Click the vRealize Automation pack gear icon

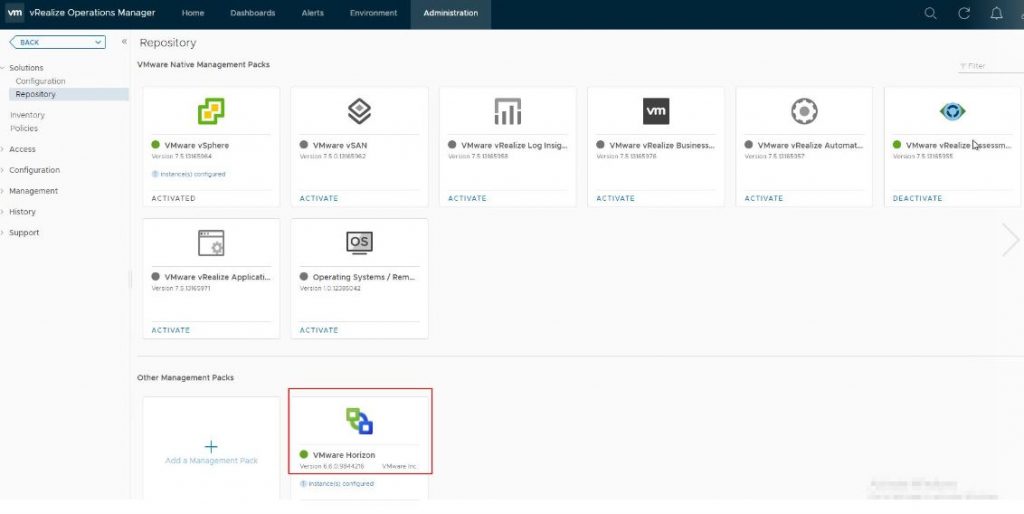pos(804,111)
